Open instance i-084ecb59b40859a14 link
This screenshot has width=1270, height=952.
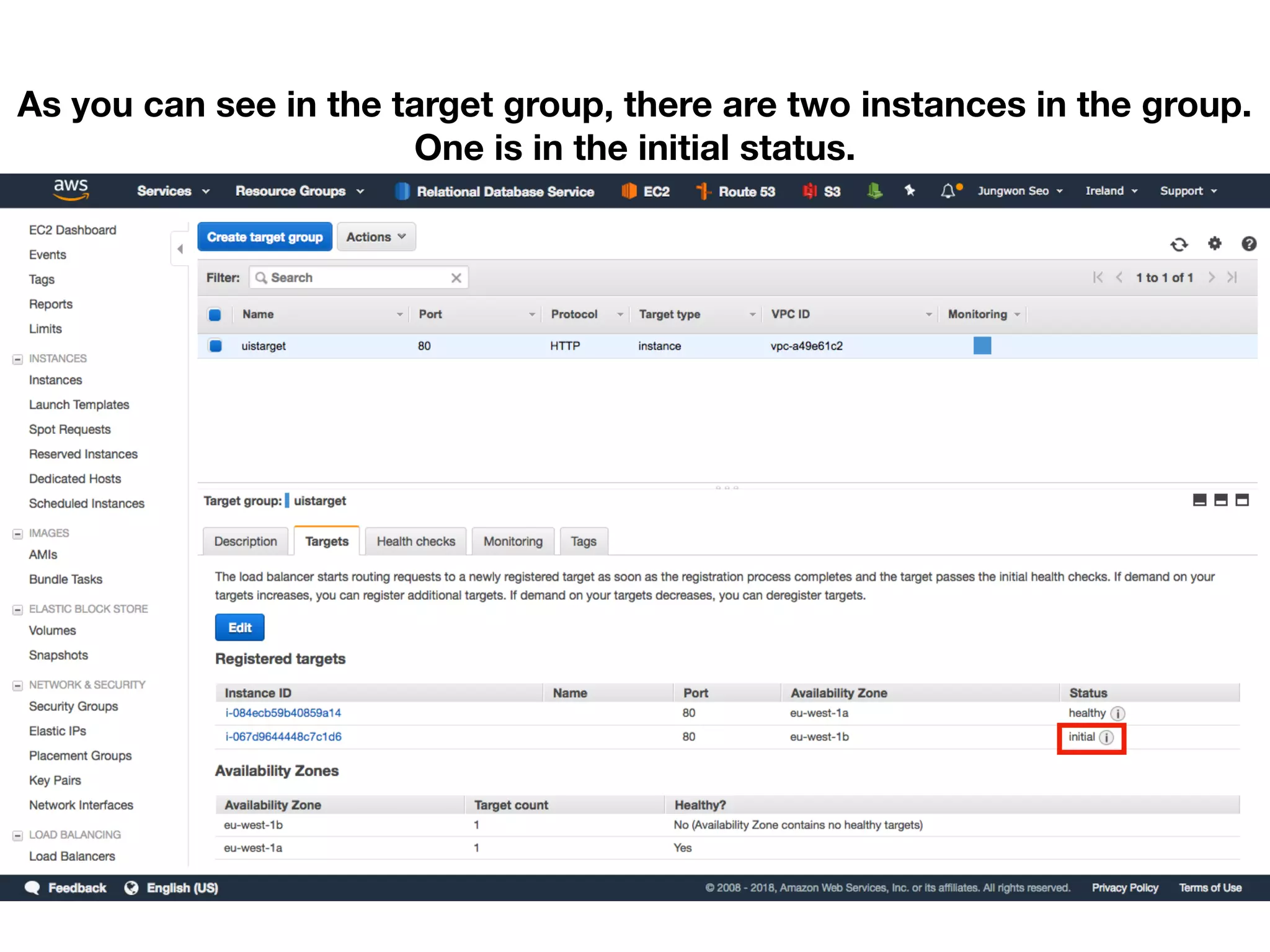[283, 713]
